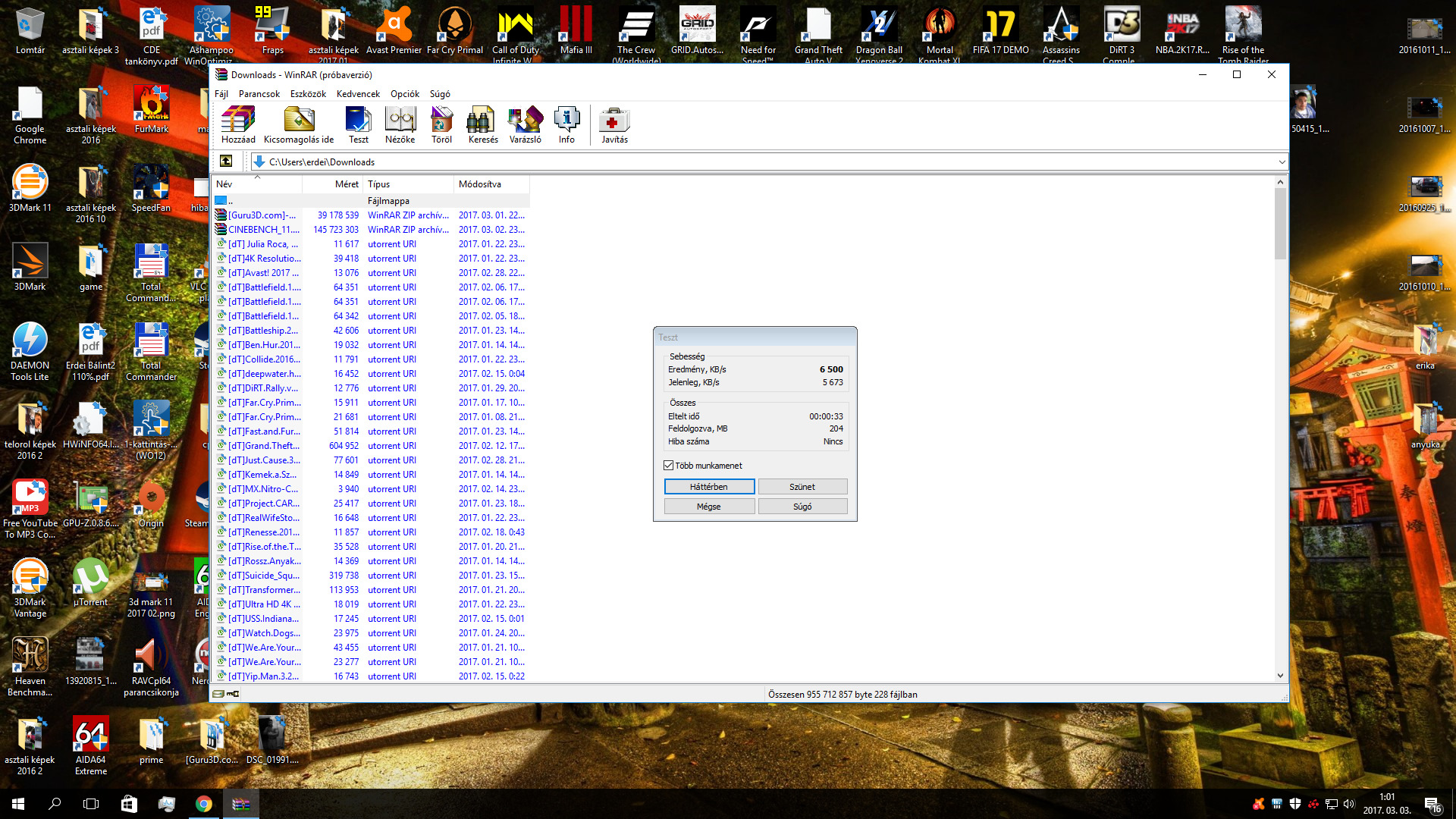The image size is (1456, 819).
Task: Select the CINEBENCH_11 ZIP archive row
Action: pos(371,230)
